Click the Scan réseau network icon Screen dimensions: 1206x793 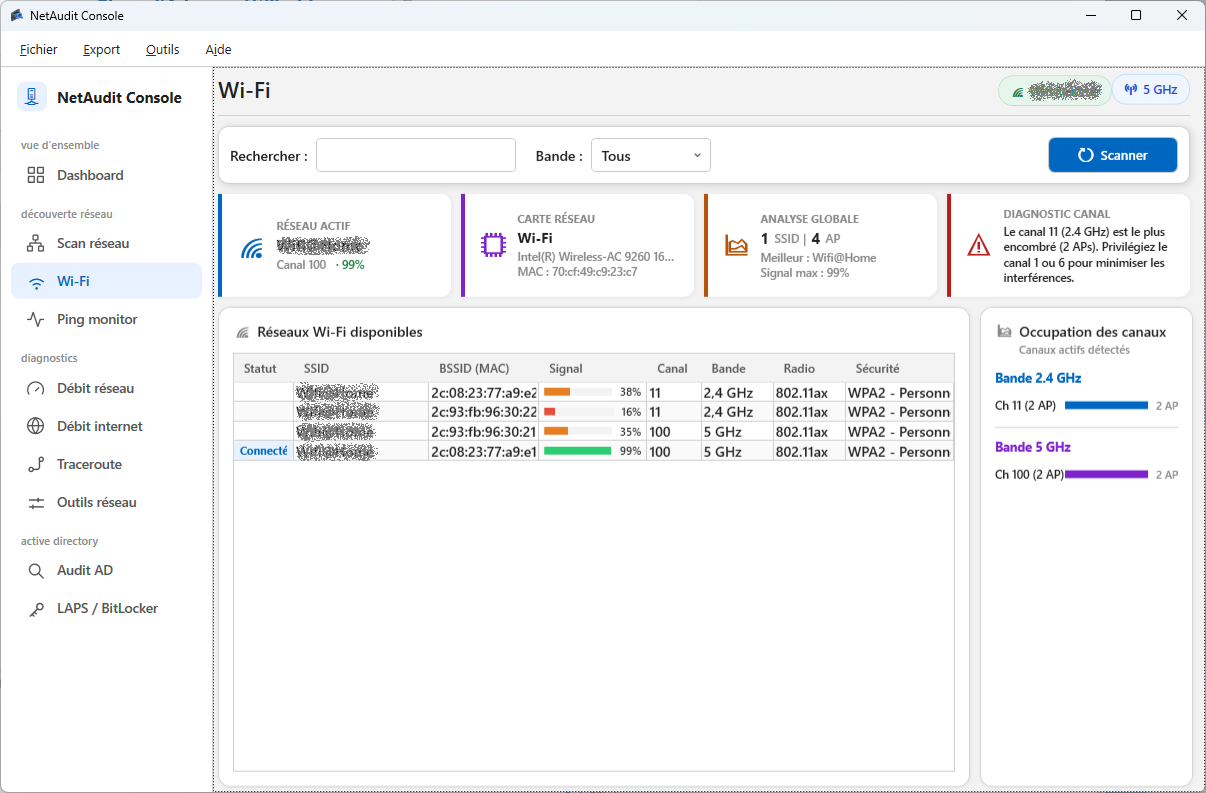[36, 243]
